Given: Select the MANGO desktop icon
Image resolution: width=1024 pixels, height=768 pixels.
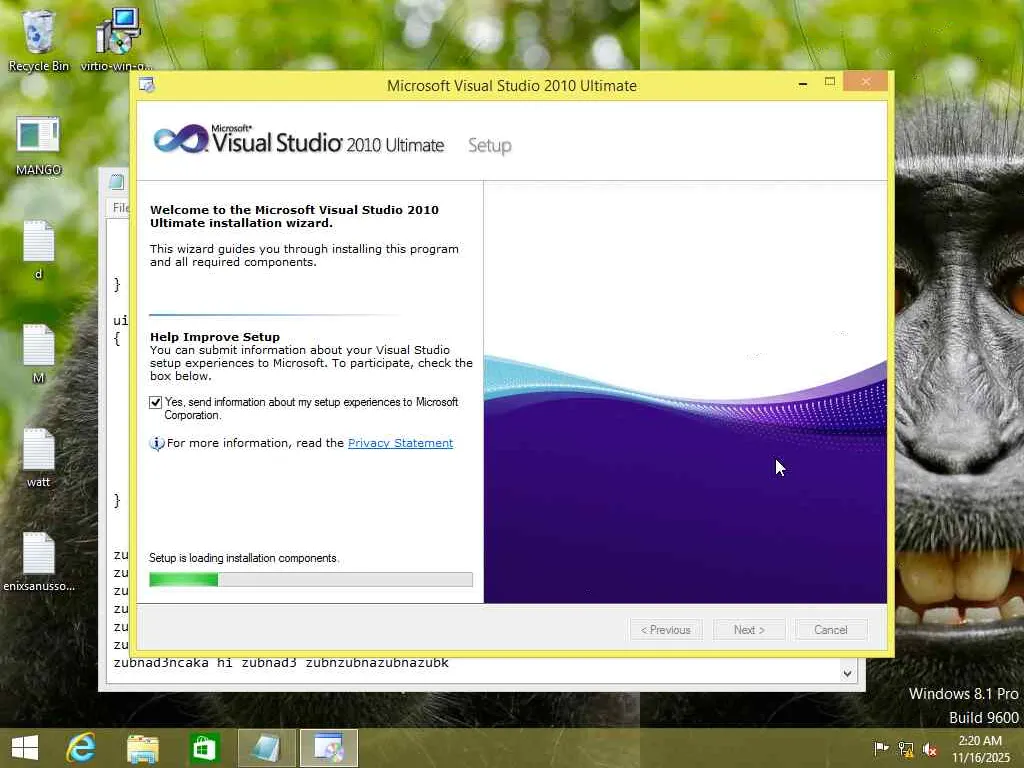Looking at the screenshot, I should coord(38,146).
